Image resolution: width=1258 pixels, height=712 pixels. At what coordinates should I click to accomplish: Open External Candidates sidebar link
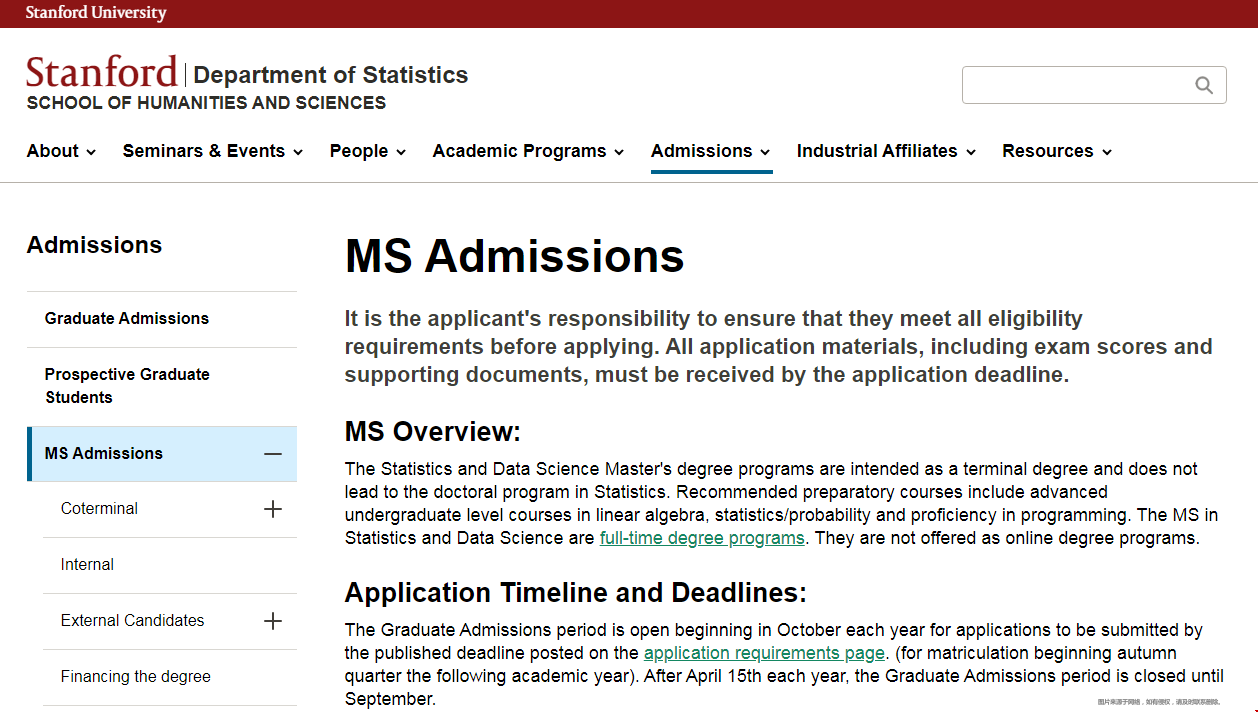[132, 621]
